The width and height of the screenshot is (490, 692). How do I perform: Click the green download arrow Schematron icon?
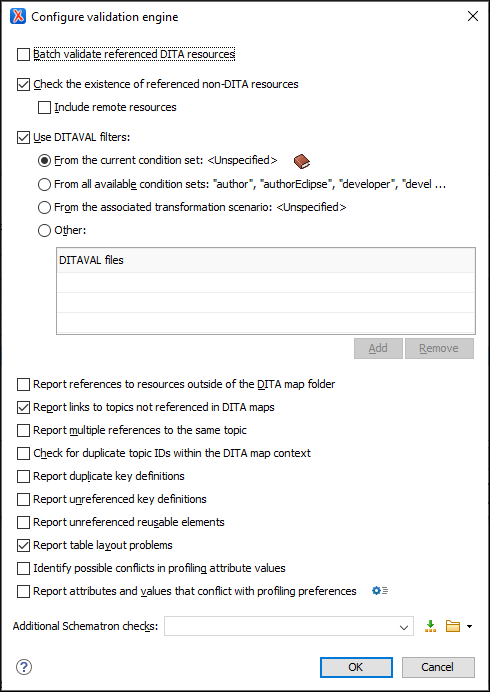(430, 626)
